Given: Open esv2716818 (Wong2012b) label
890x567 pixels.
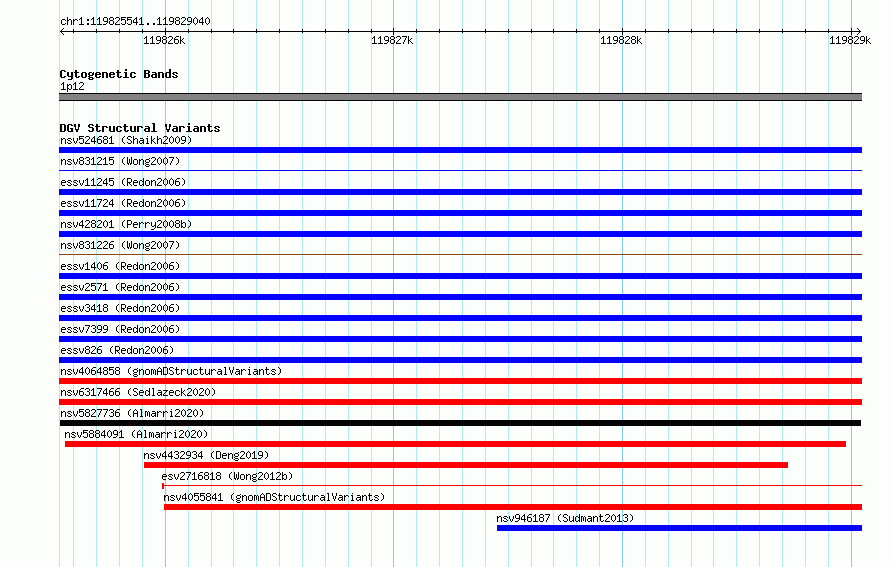Looking at the screenshot, I should click(x=227, y=476).
